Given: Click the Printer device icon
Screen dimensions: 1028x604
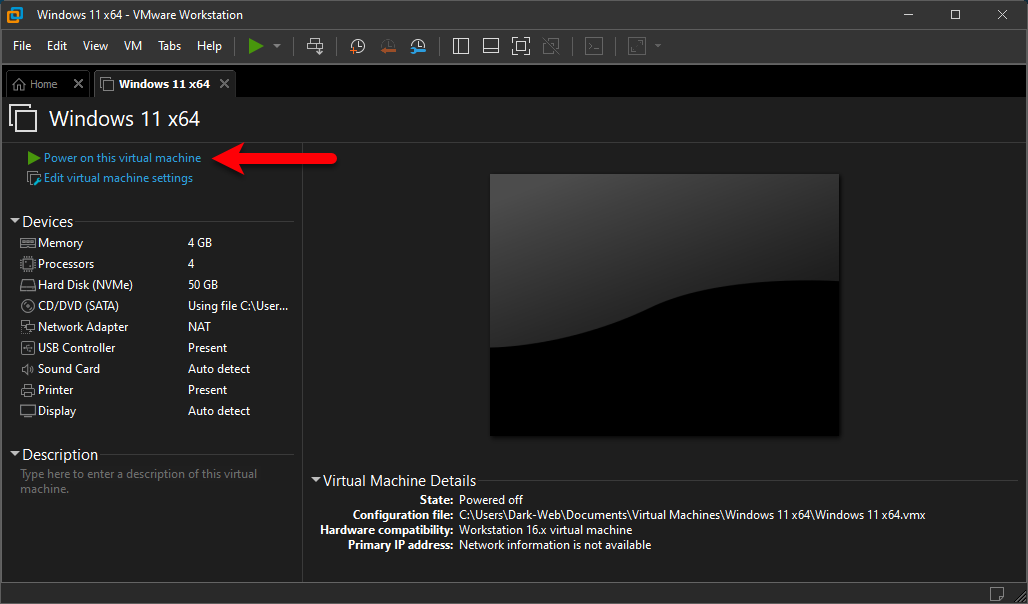Looking at the screenshot, I should coord(28,390).
